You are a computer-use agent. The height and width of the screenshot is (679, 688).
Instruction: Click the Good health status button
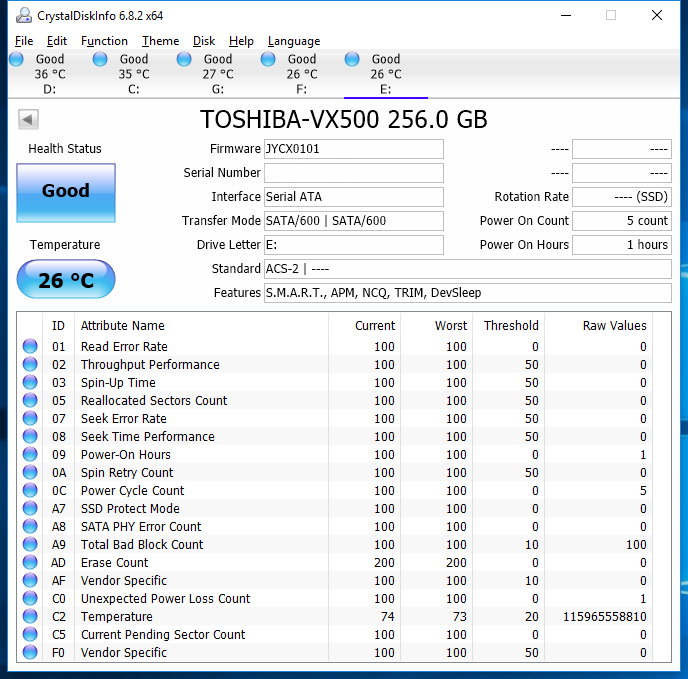[x=66, y=192]
